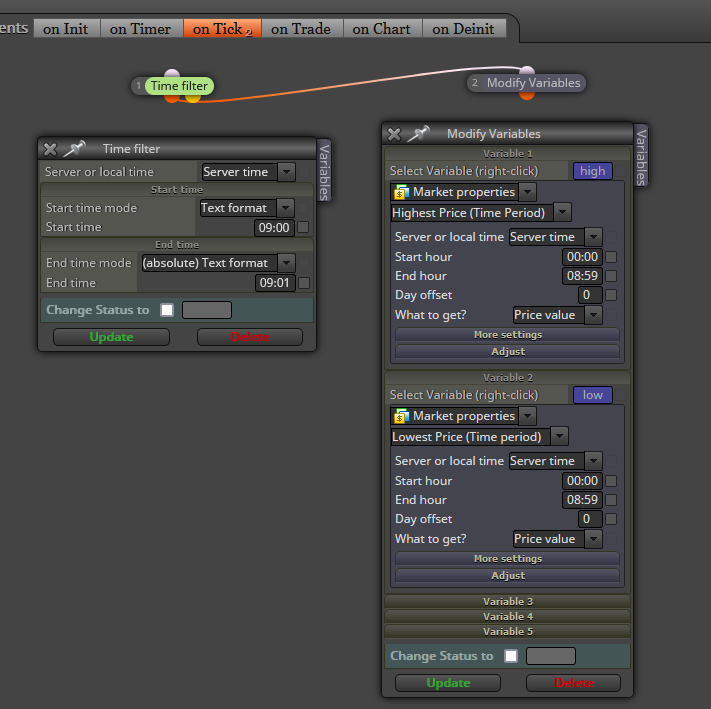
Task: Close the Modify Variables panel with the X icon
Action: [394, 134]
